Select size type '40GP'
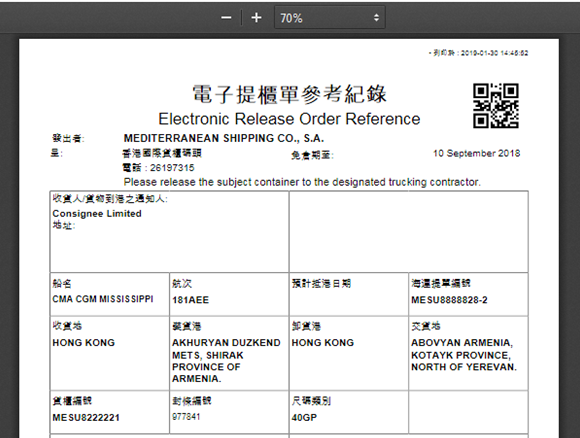 [304, 418]
